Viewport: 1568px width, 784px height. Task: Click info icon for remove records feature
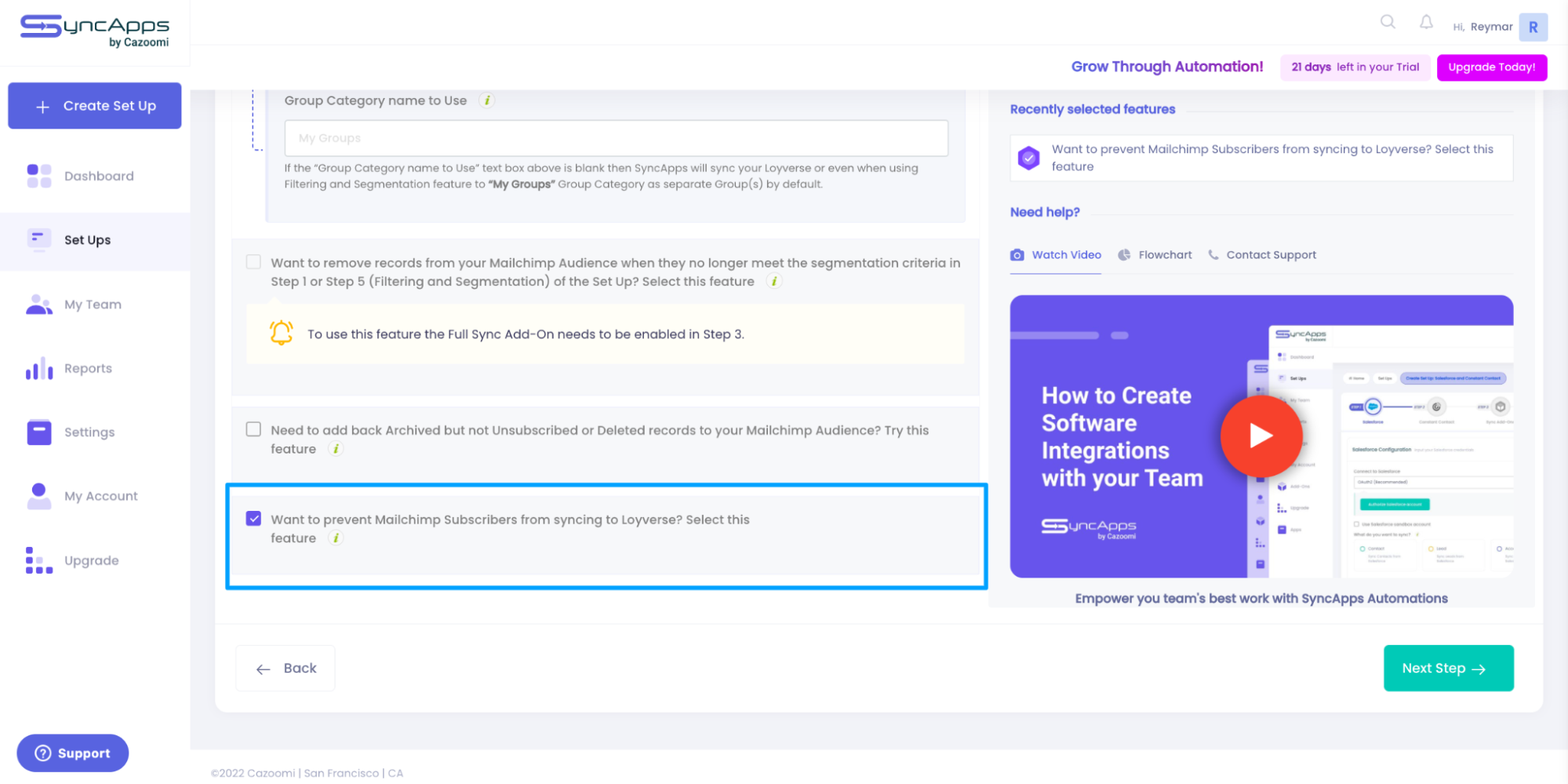774,281
